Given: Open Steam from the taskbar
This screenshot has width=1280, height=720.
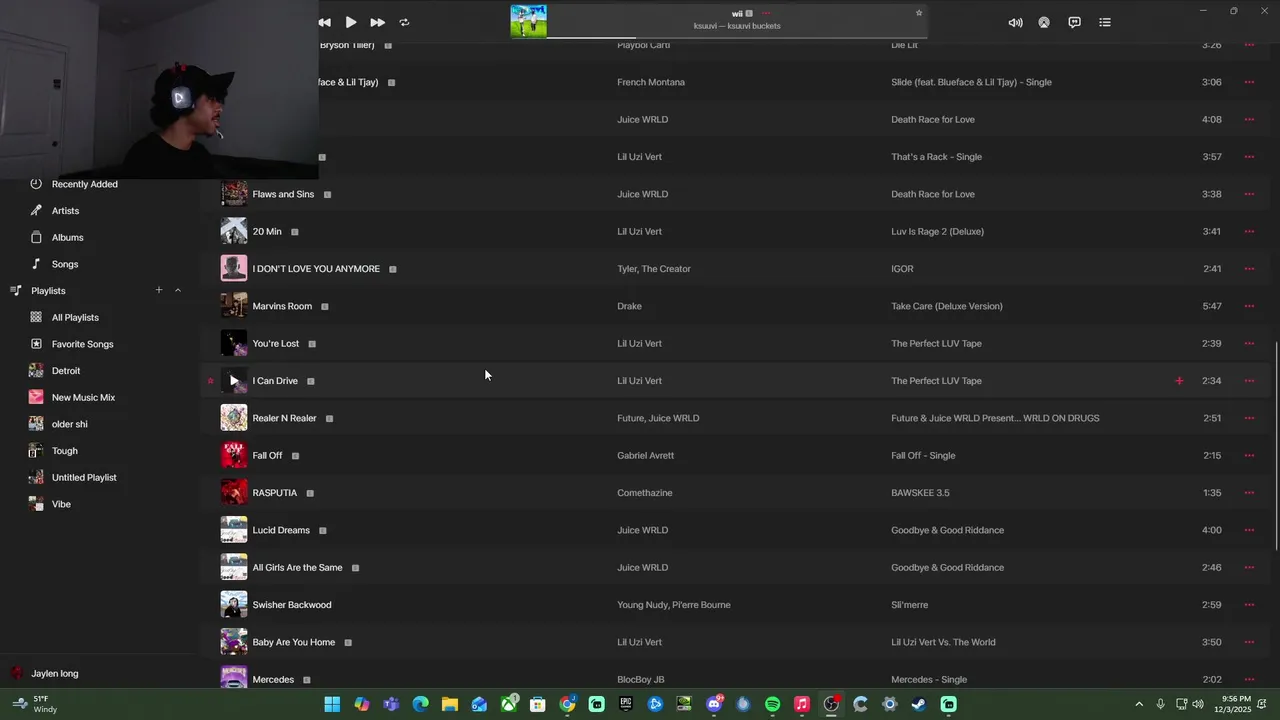Looking at the screenshot, I should pos(918,704).
